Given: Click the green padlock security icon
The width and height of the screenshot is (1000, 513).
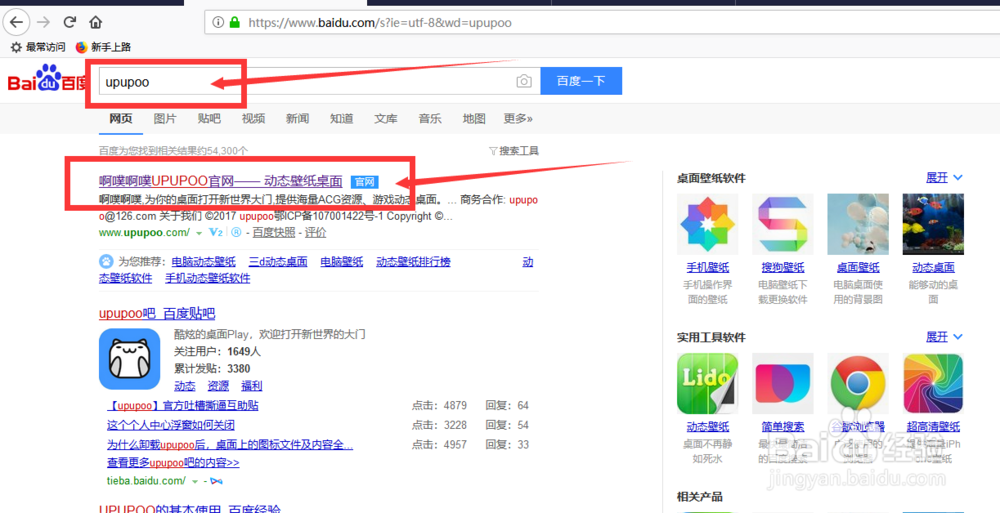Looking at the screenshot, I should point(234,22).
